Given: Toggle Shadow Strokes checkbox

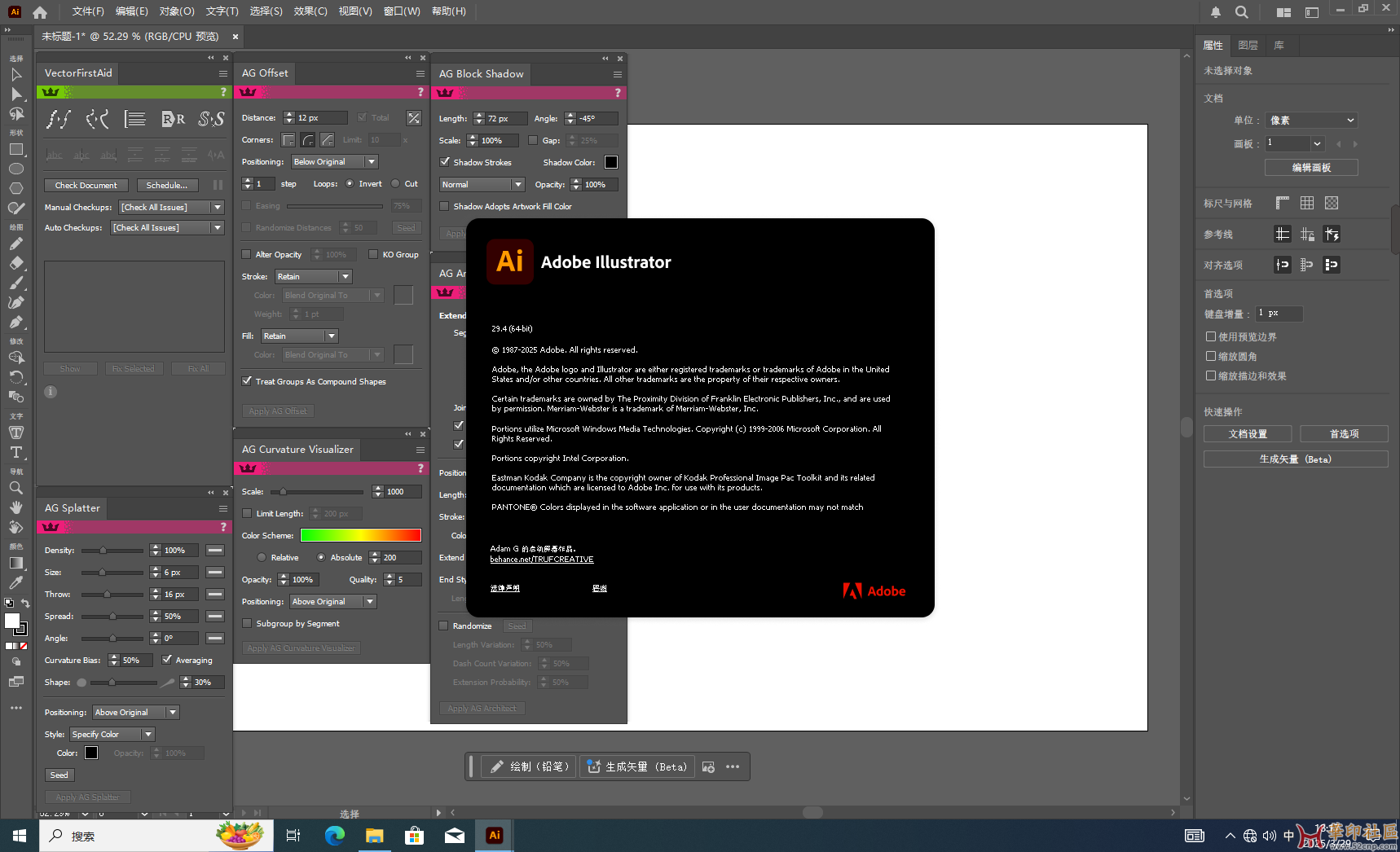Looking at the screenshot, I should (x=445, y=162).
